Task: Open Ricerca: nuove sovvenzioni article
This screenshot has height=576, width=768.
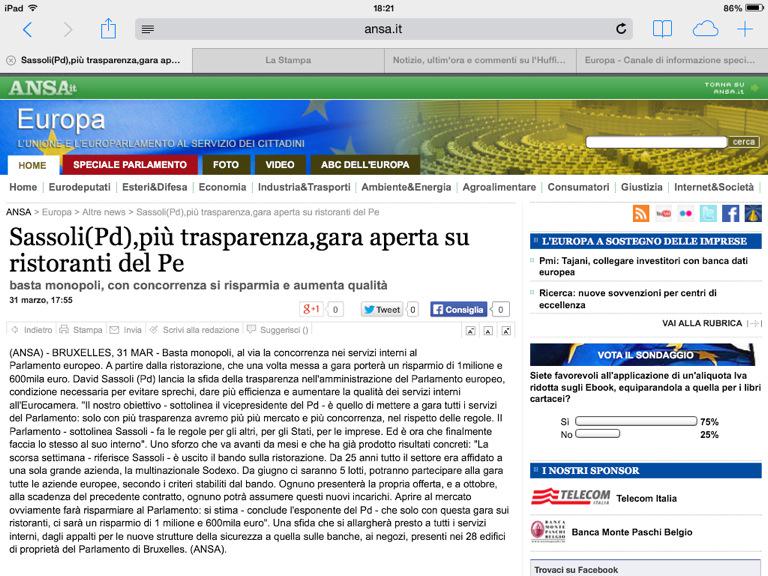Action: tap(627, 299)
